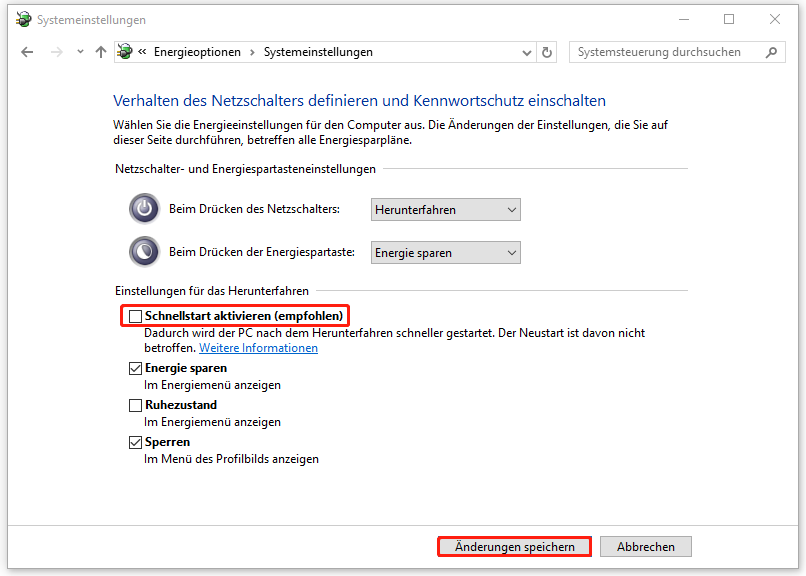This screenshot has width=806, height=576.
Task: Click the Systemeinstellungen icon in the title bar
Action: (24, 19)
